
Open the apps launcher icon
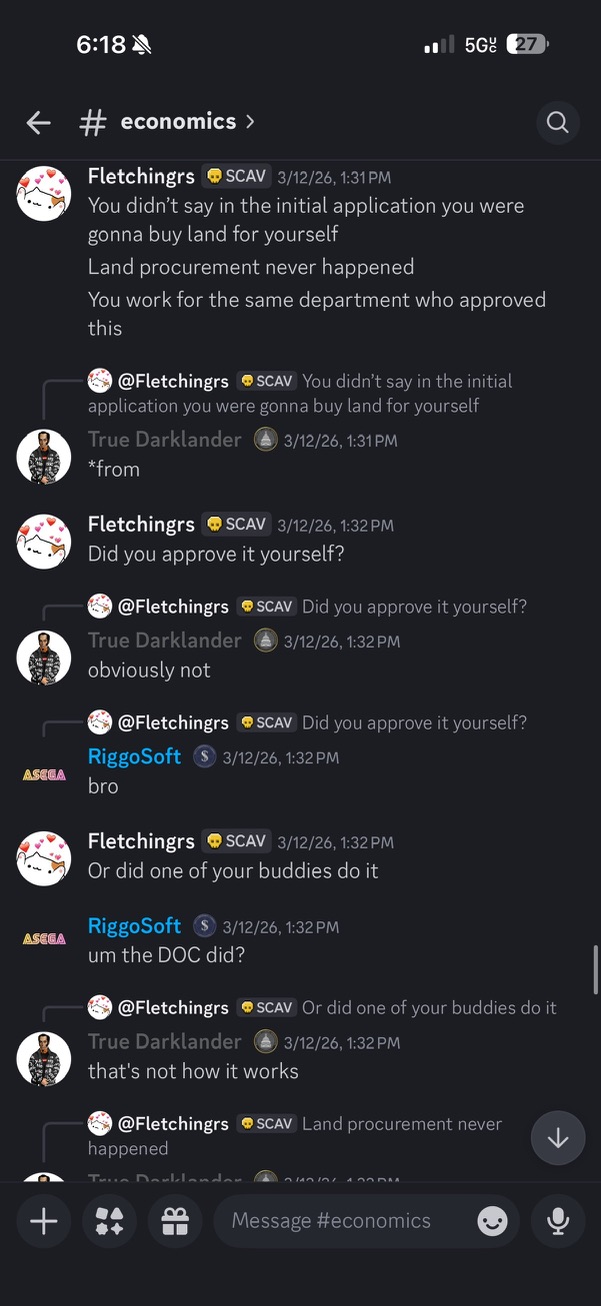coord(109,1221)
